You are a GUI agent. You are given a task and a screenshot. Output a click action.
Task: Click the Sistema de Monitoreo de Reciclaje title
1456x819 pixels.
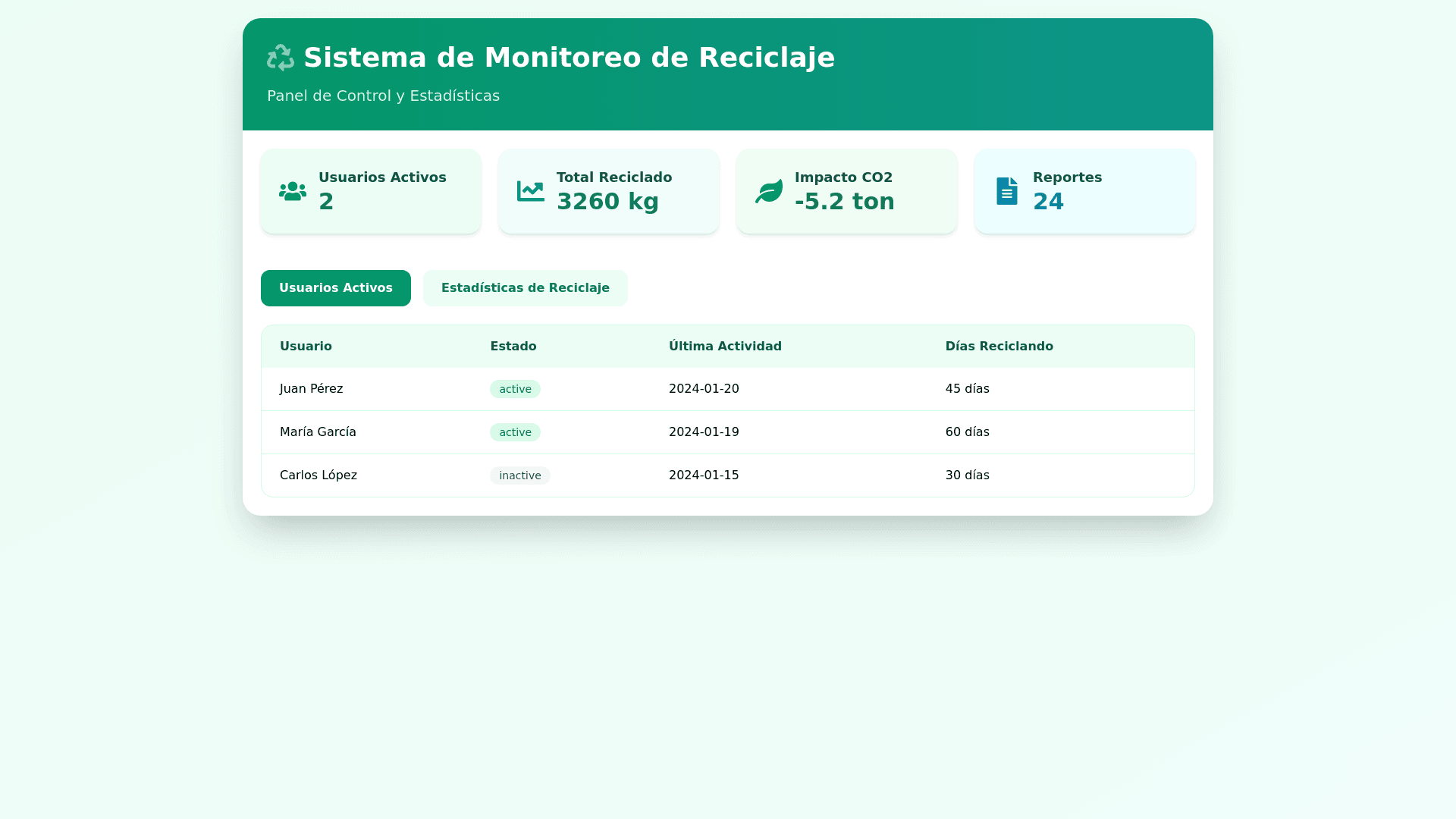[x=569, y=58]
